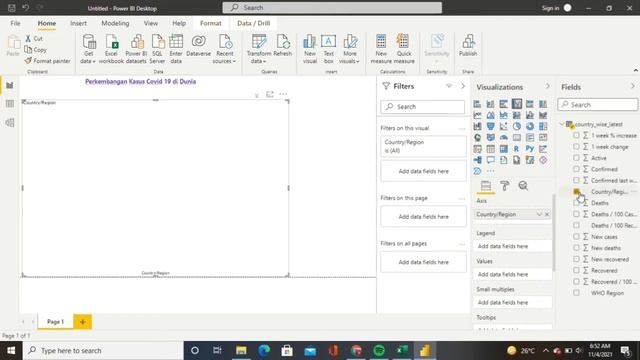The image size is (640, 360).
Task: Select the Gauge visual
Action: point(503,138)
